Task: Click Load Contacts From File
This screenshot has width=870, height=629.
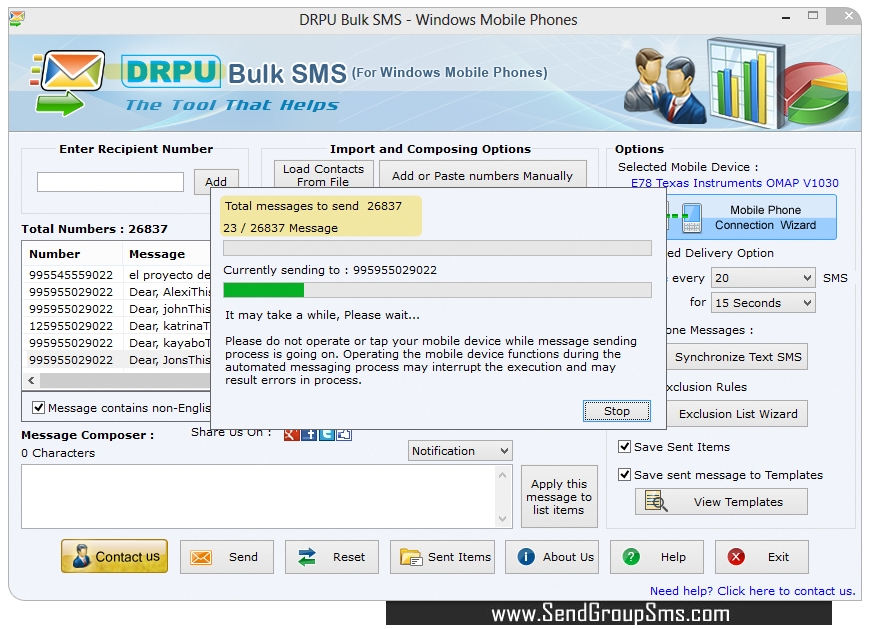Action: 323,174
